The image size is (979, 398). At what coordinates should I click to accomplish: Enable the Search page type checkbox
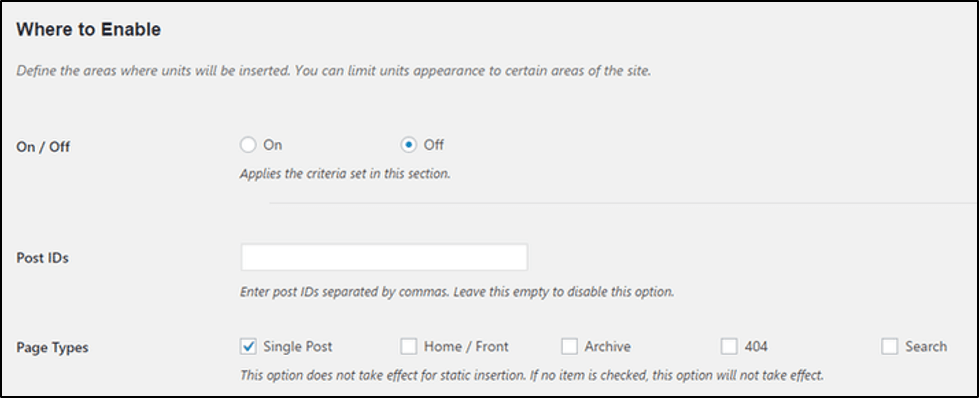[889, 346]
